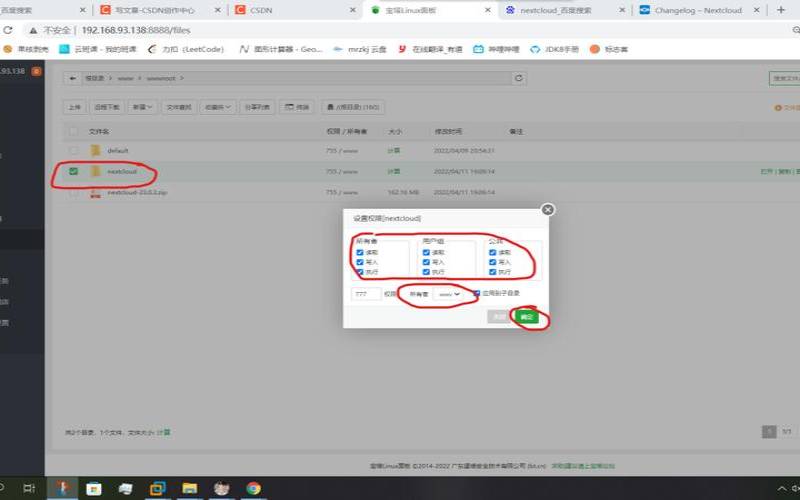Click the 777 permission value field
800x500 pixels.
366,294
